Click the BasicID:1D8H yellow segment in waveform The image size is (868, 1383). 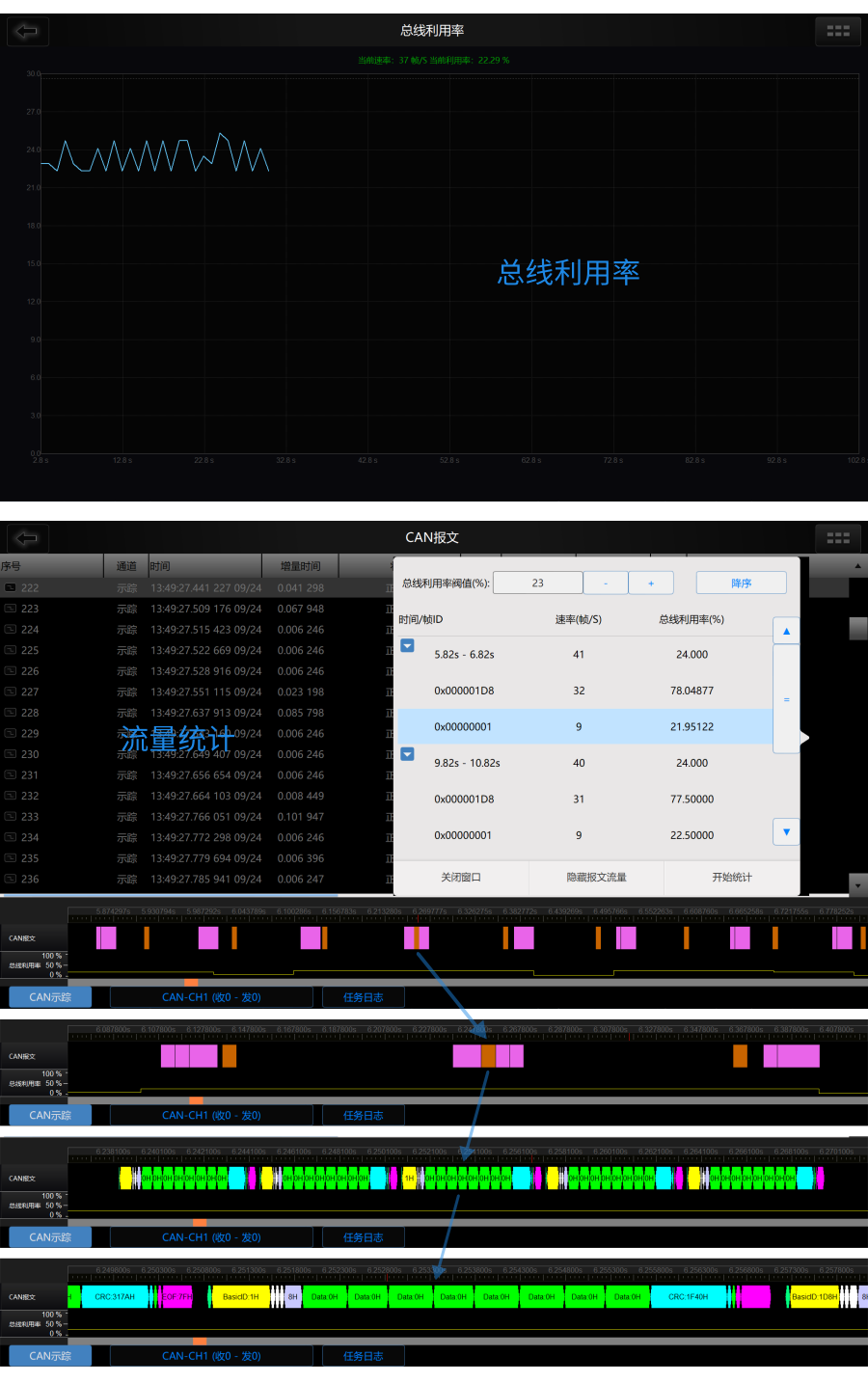[x=815, y=1297]
